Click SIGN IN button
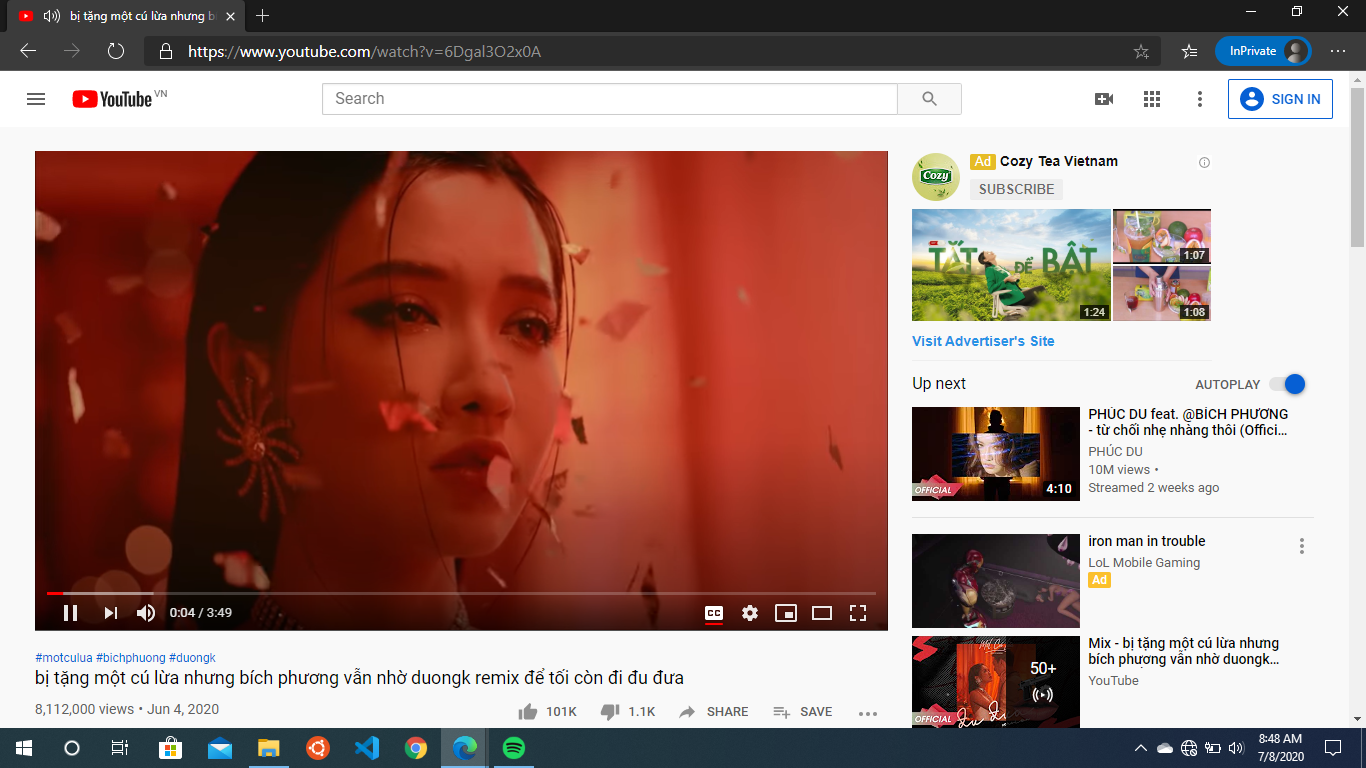This screenshot has width=1366, height=768. pos(1280,99)
